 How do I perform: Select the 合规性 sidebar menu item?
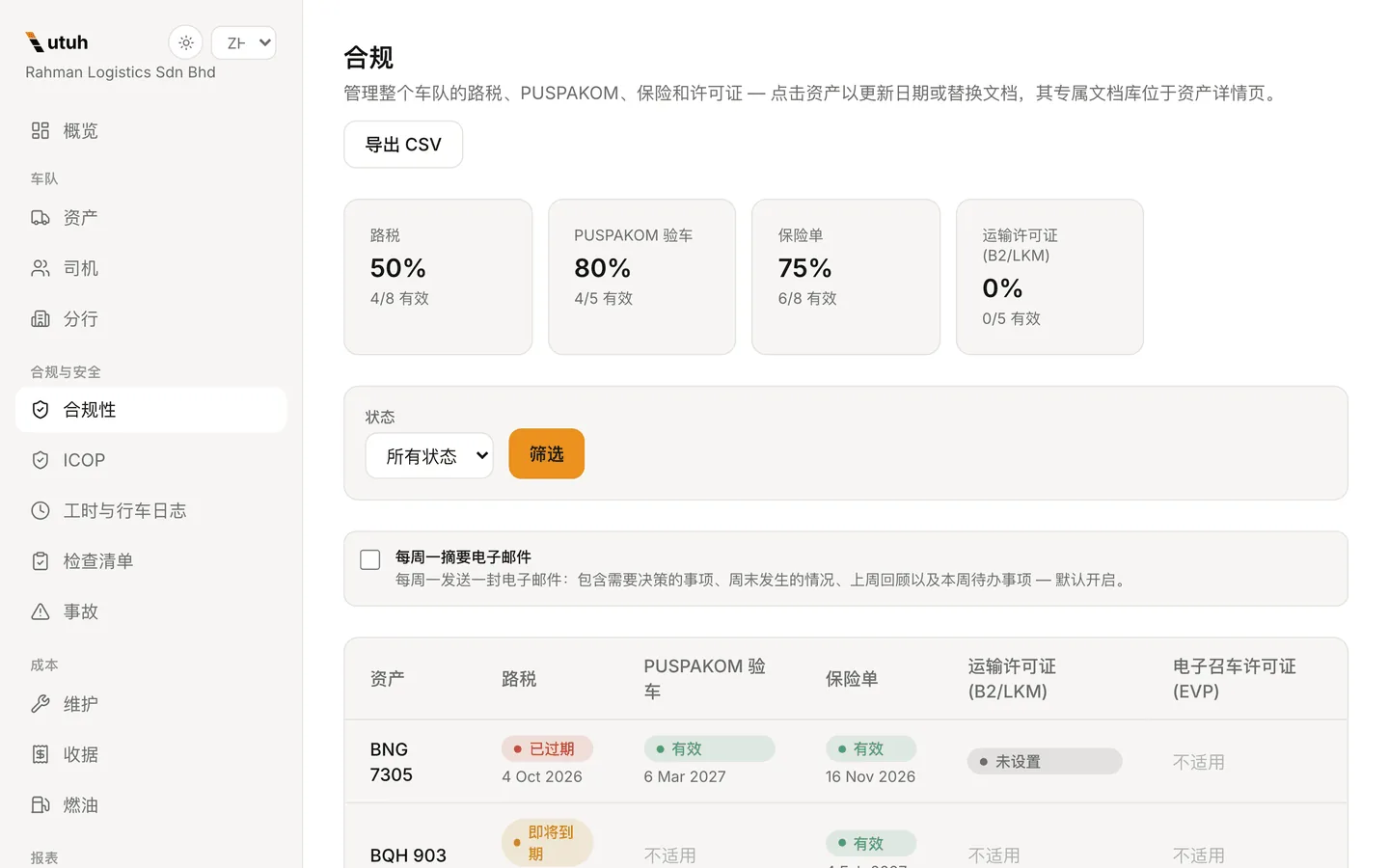[x=151, y=410]
